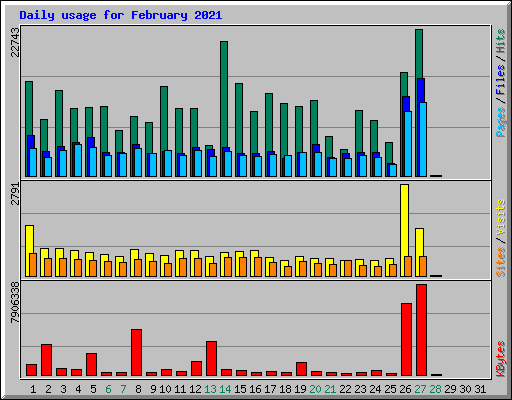Click day 25 on the x-axis
The height and width of the screenshot is (400, 512).
(x=390, y=389)
